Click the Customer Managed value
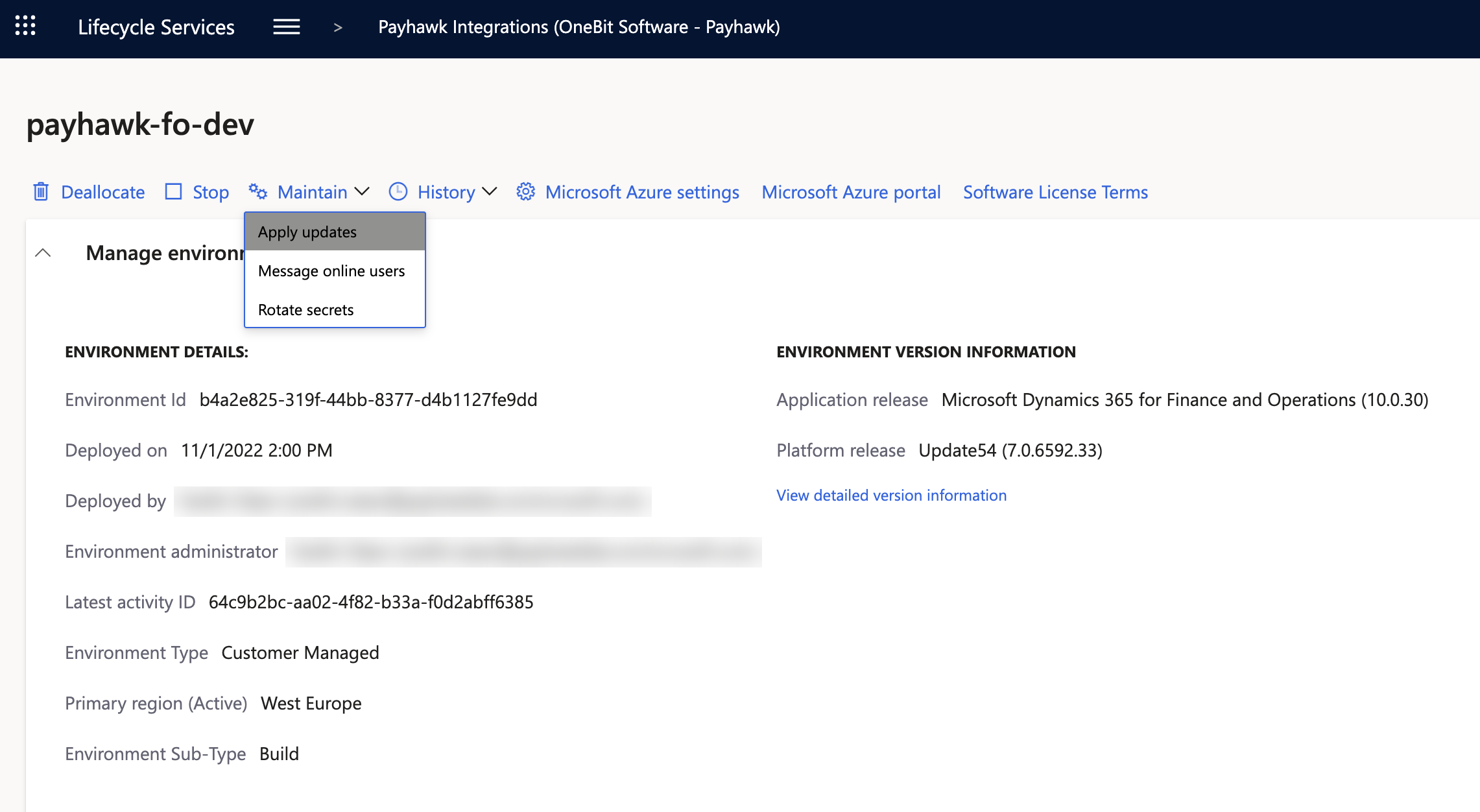This screenshot has width=1480, height=812. pyautogui.click(x=300, y=653)
